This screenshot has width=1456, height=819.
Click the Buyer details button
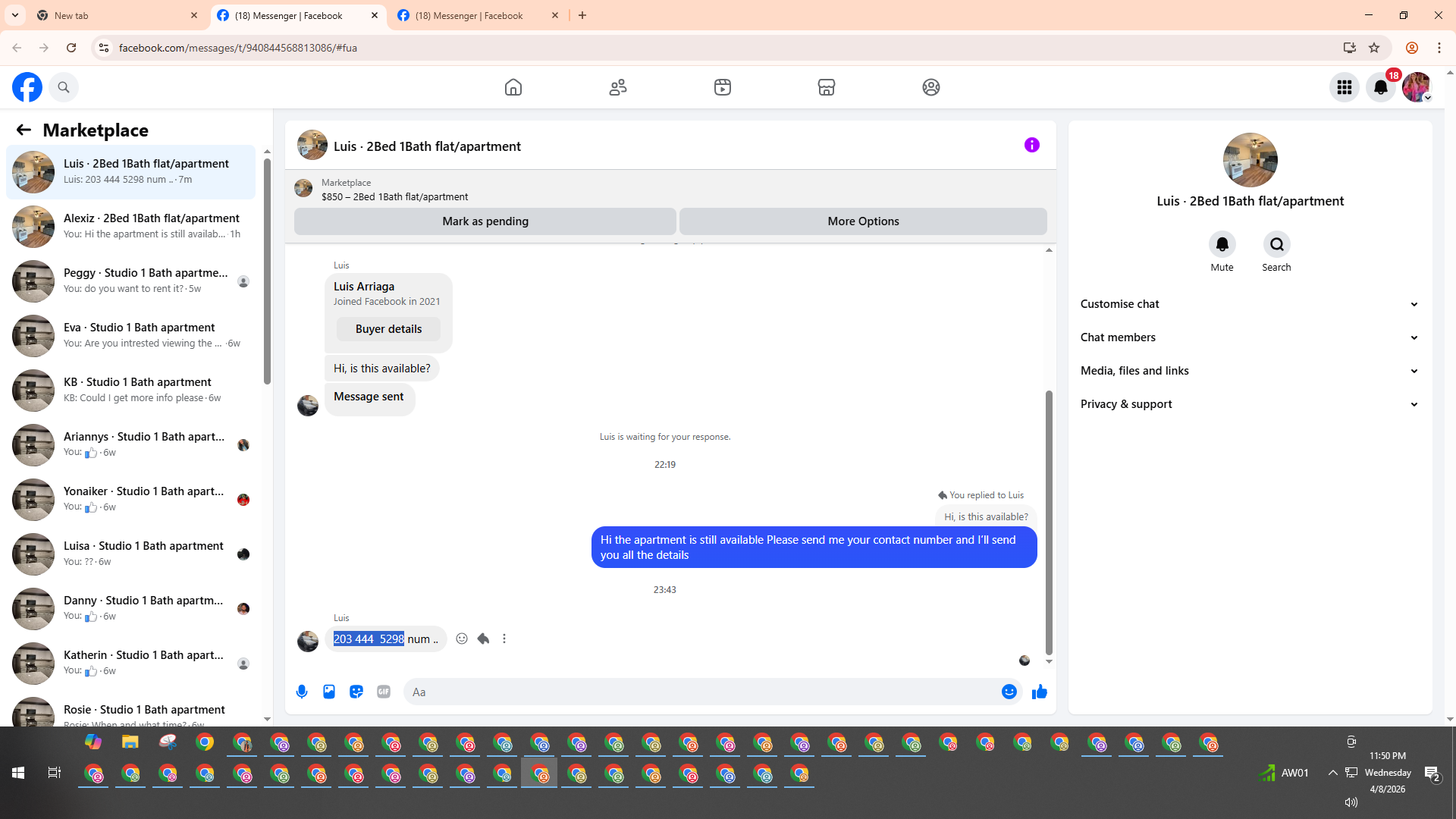388,329
